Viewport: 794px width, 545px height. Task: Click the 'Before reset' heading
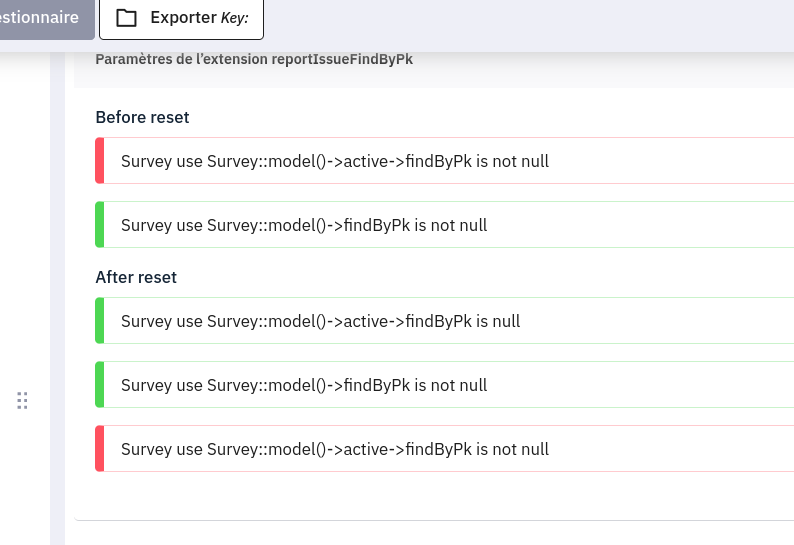tap(142, 117)
